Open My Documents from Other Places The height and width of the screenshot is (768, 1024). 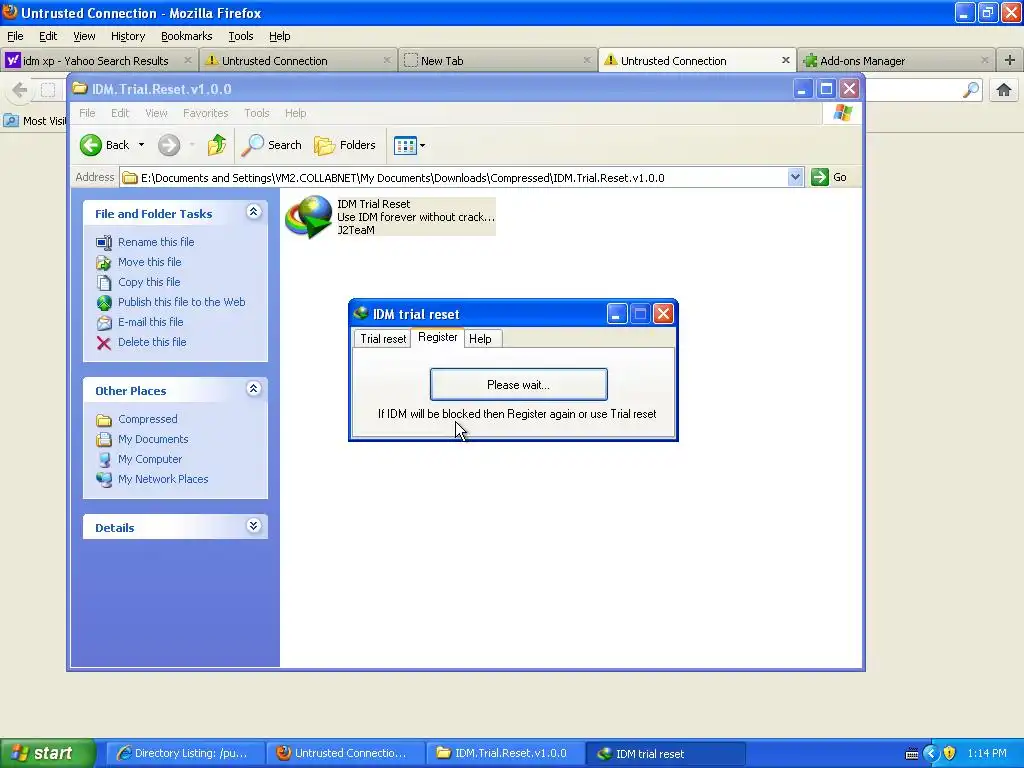click(153, 439)
